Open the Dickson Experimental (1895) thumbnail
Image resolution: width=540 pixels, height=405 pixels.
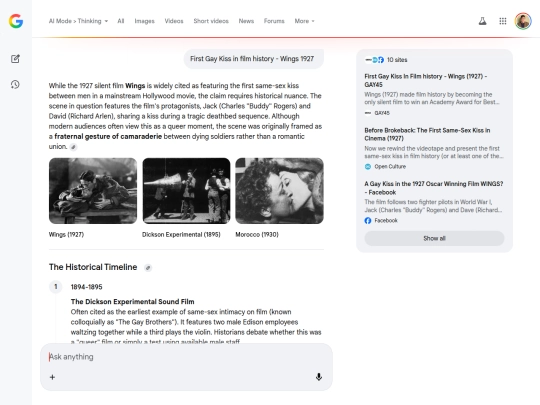pos(186,191)
